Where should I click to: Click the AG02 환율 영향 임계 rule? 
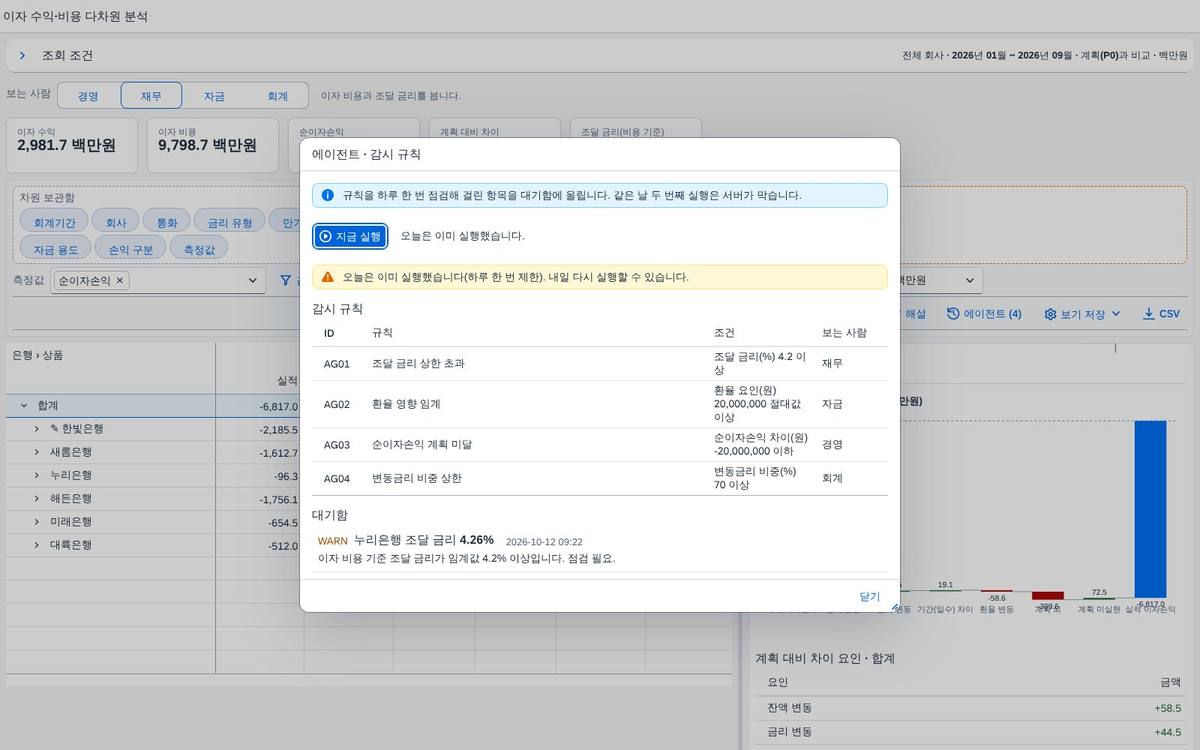(x=600, y=404)
